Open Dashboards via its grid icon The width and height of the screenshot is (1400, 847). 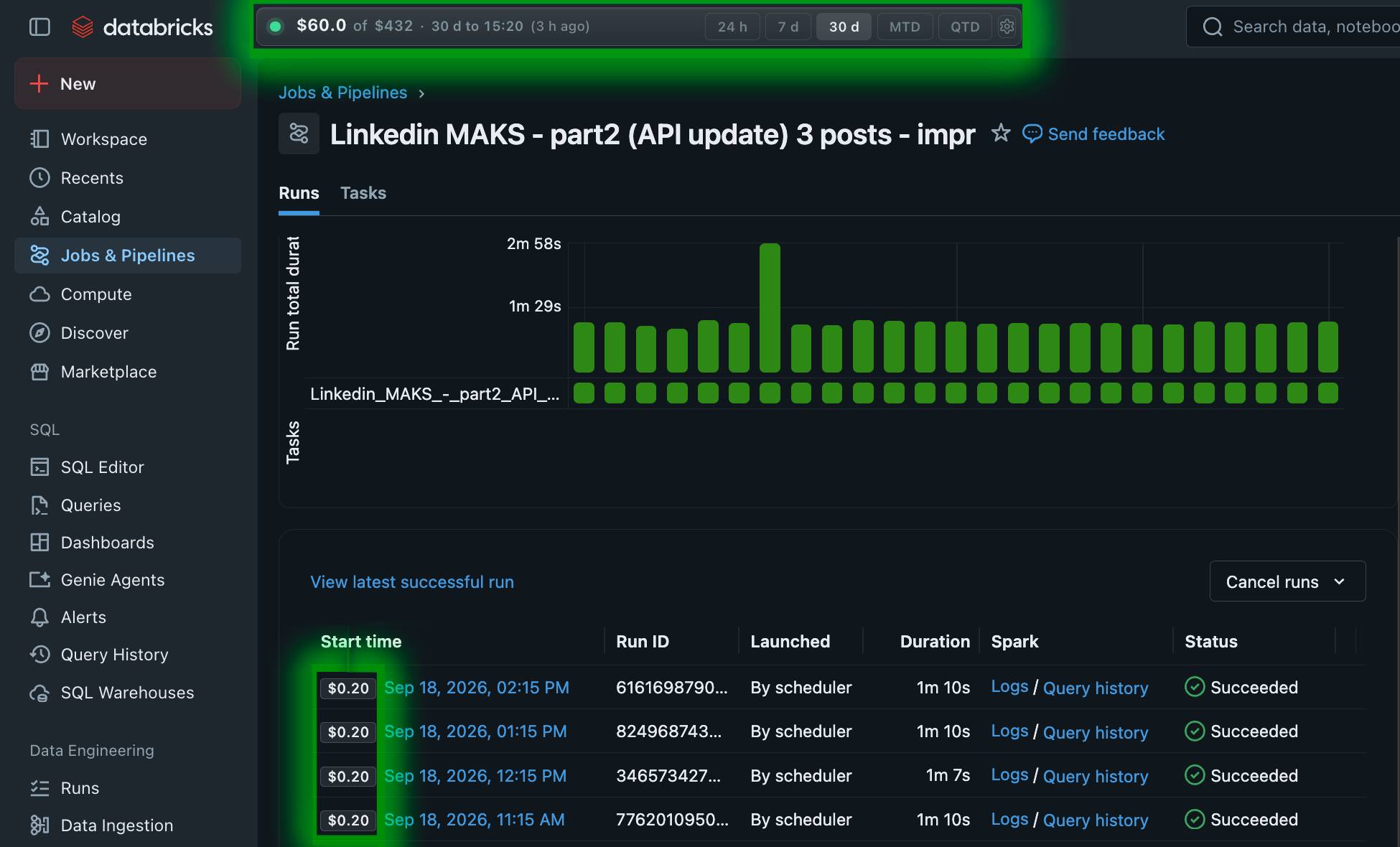point(39,543)
